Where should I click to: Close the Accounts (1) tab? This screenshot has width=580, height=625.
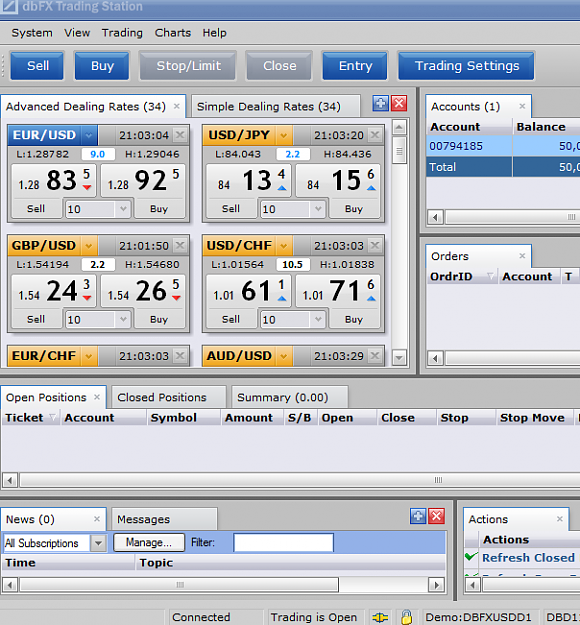522,106
